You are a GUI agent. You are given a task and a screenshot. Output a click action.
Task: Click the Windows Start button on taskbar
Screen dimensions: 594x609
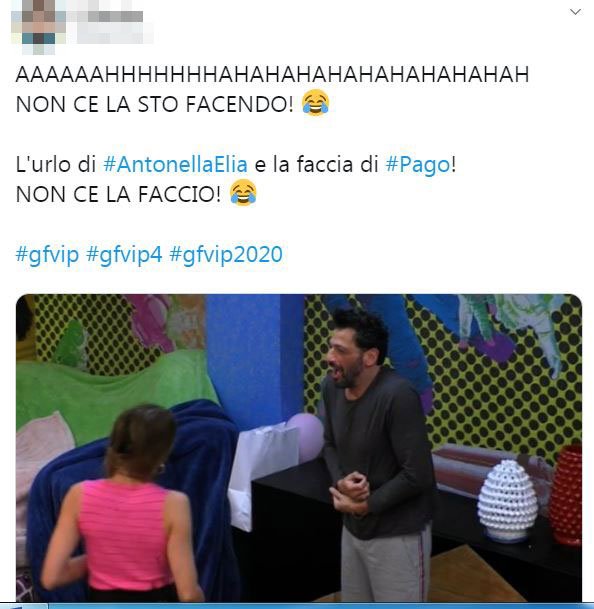[x=23, y=606]
